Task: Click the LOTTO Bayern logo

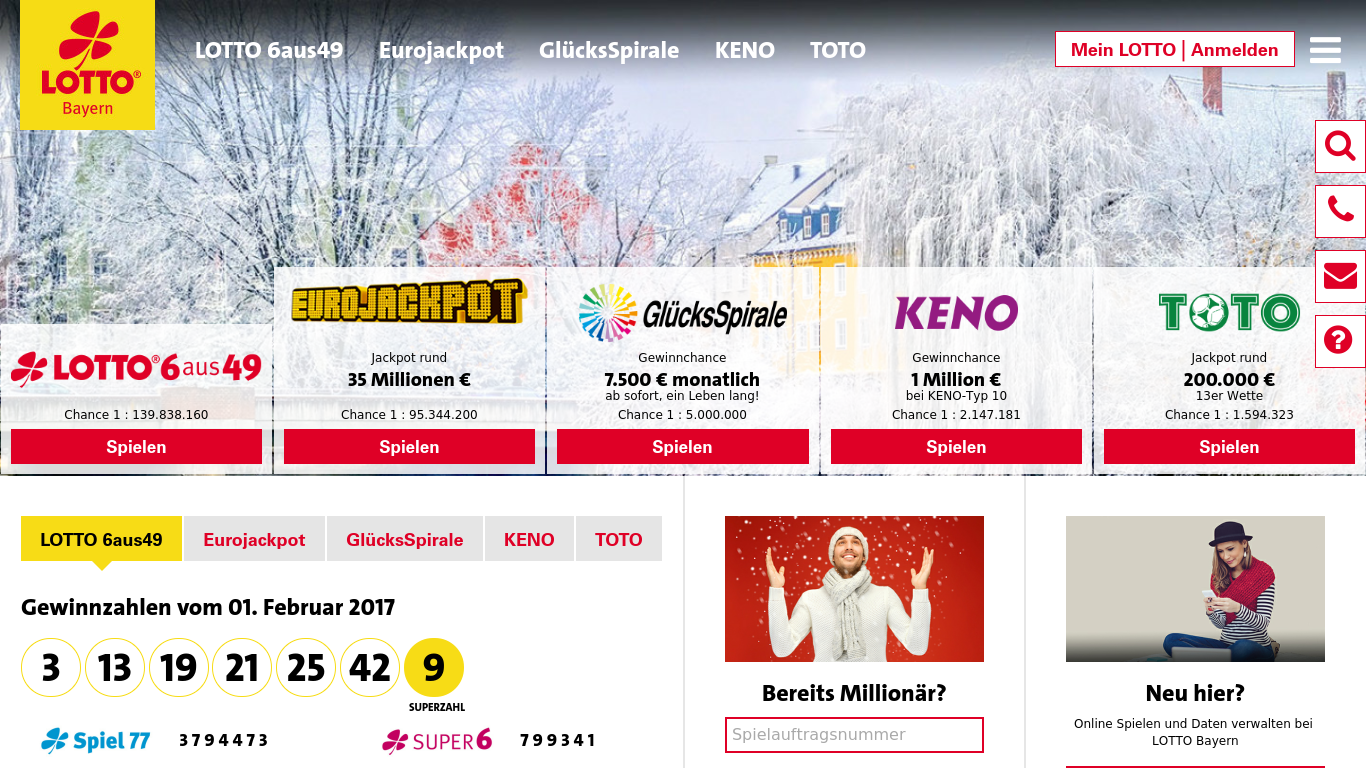Action: (88, 65)
